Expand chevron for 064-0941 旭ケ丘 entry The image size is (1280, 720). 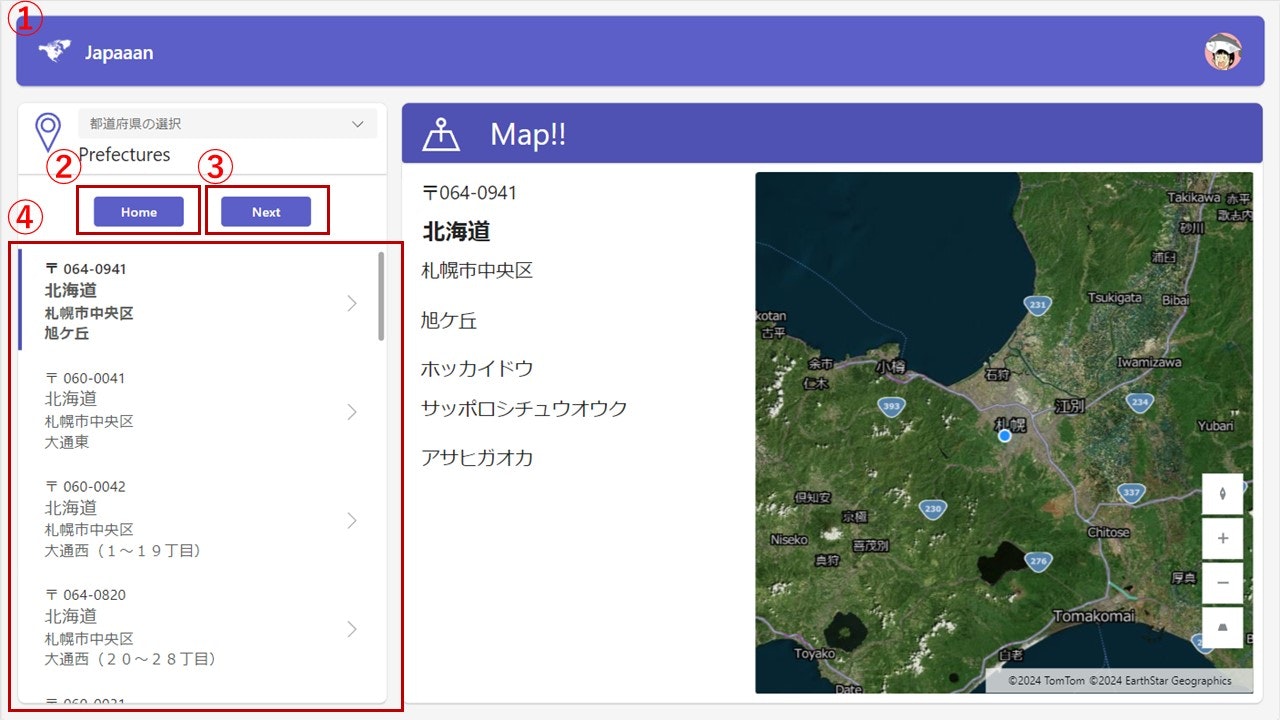pyautogui.click(x=352, y=303)
